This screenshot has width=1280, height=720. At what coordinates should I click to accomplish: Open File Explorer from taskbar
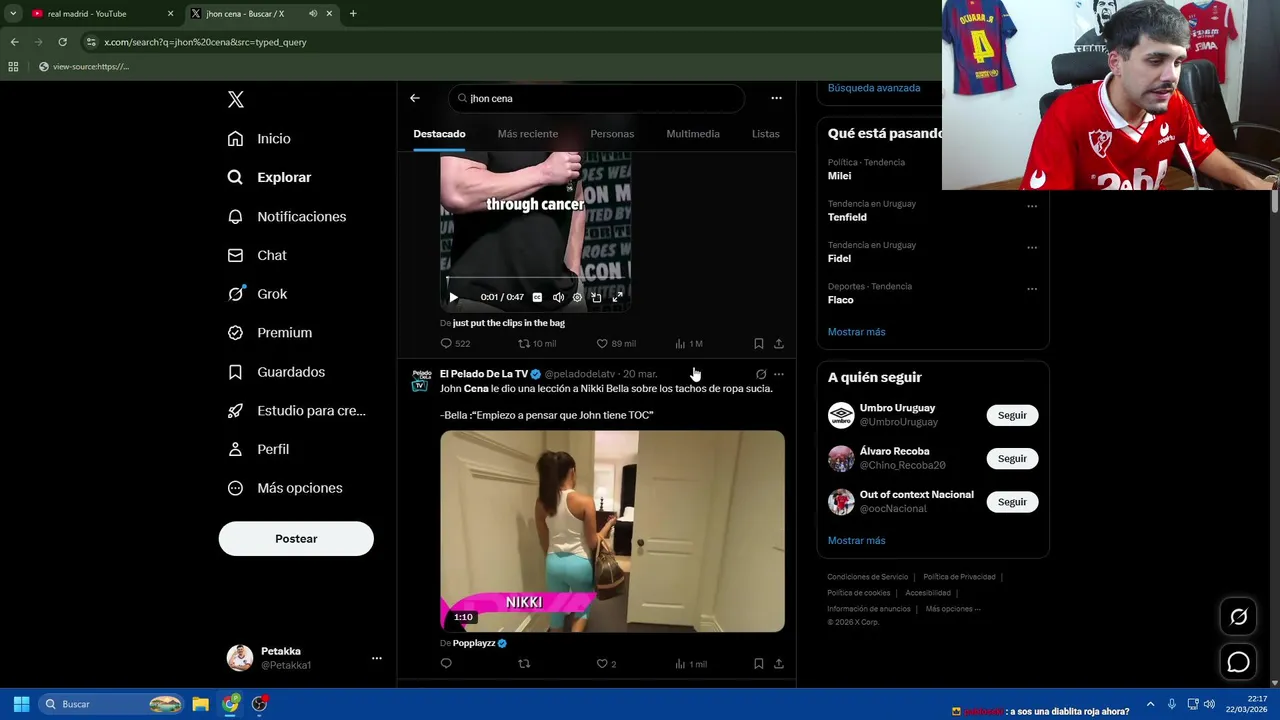(200, 704)
